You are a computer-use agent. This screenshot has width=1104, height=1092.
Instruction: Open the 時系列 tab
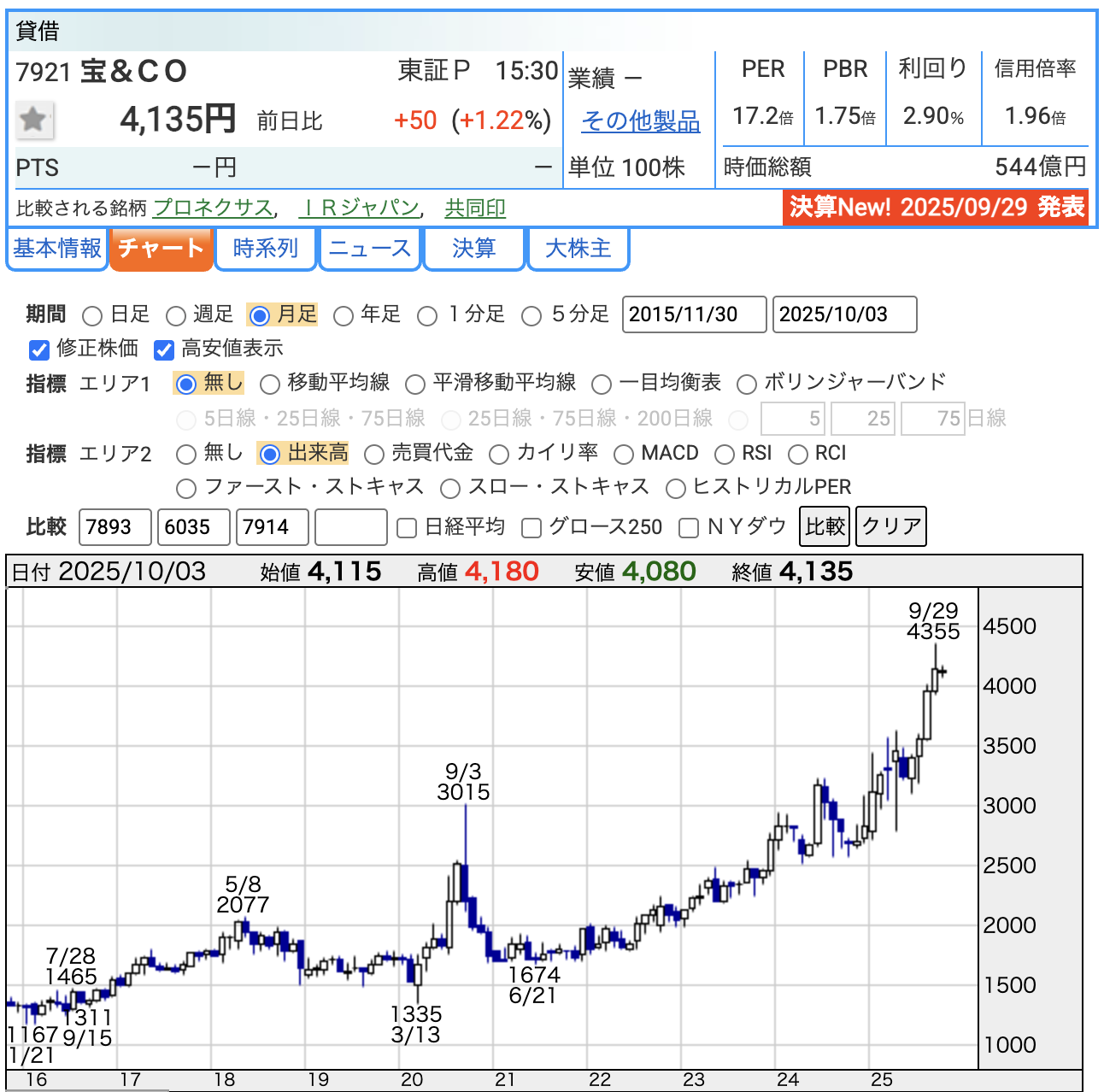[x=265, y=249]
